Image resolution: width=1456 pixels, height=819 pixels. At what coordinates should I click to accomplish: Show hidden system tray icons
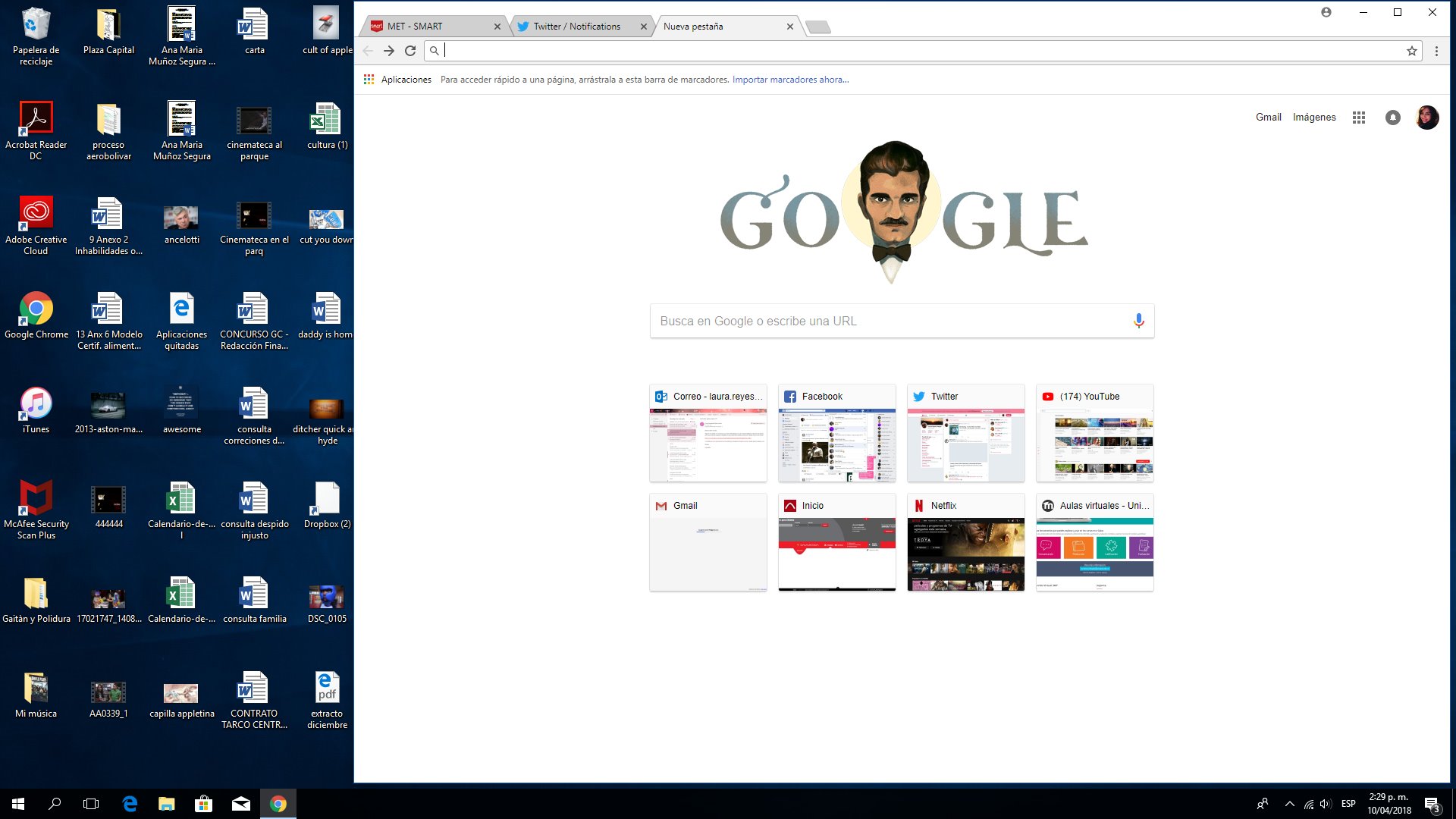(1289, 804)
